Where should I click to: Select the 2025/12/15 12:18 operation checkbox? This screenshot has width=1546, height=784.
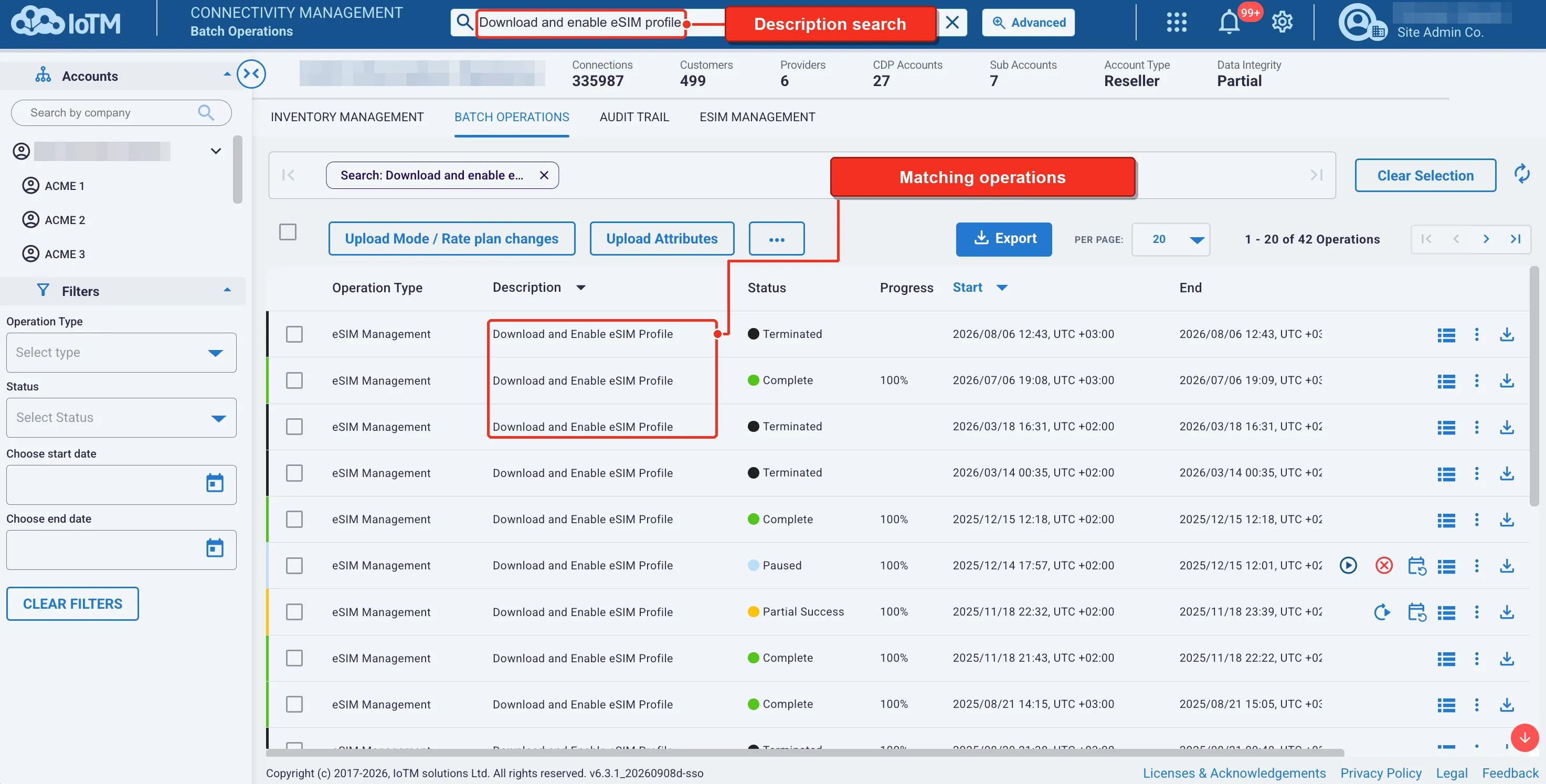tap(294, 520)
